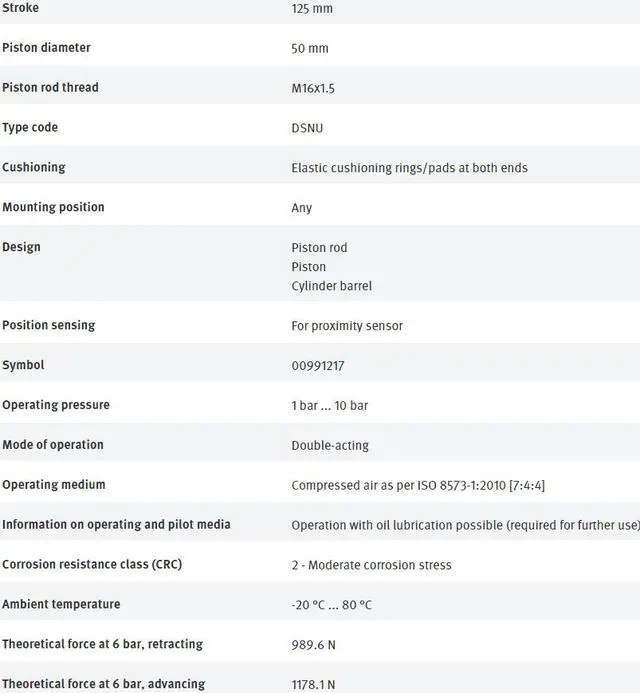Click the oil lubrication information text

point(465,525)
